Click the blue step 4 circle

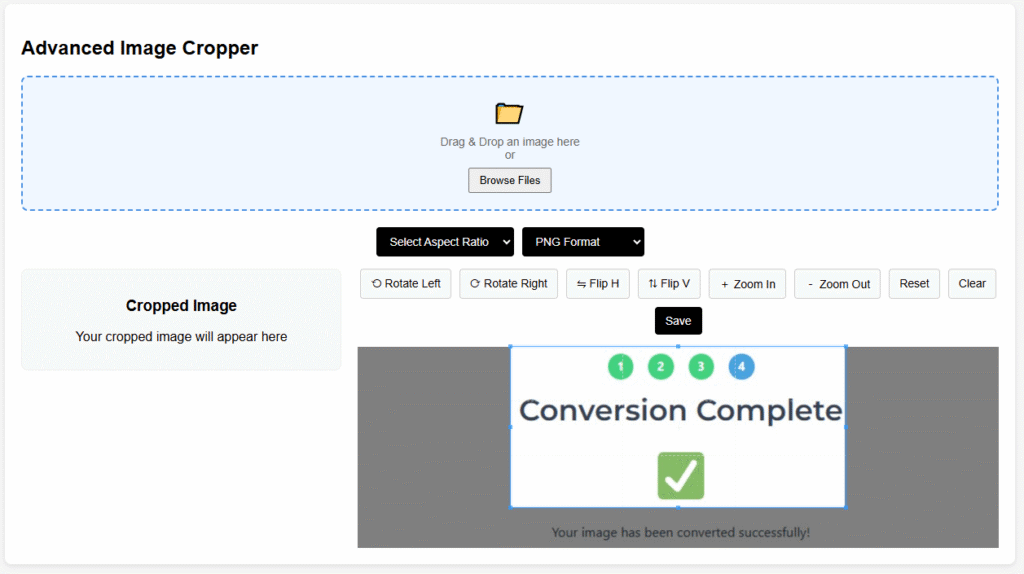[741, 367]
